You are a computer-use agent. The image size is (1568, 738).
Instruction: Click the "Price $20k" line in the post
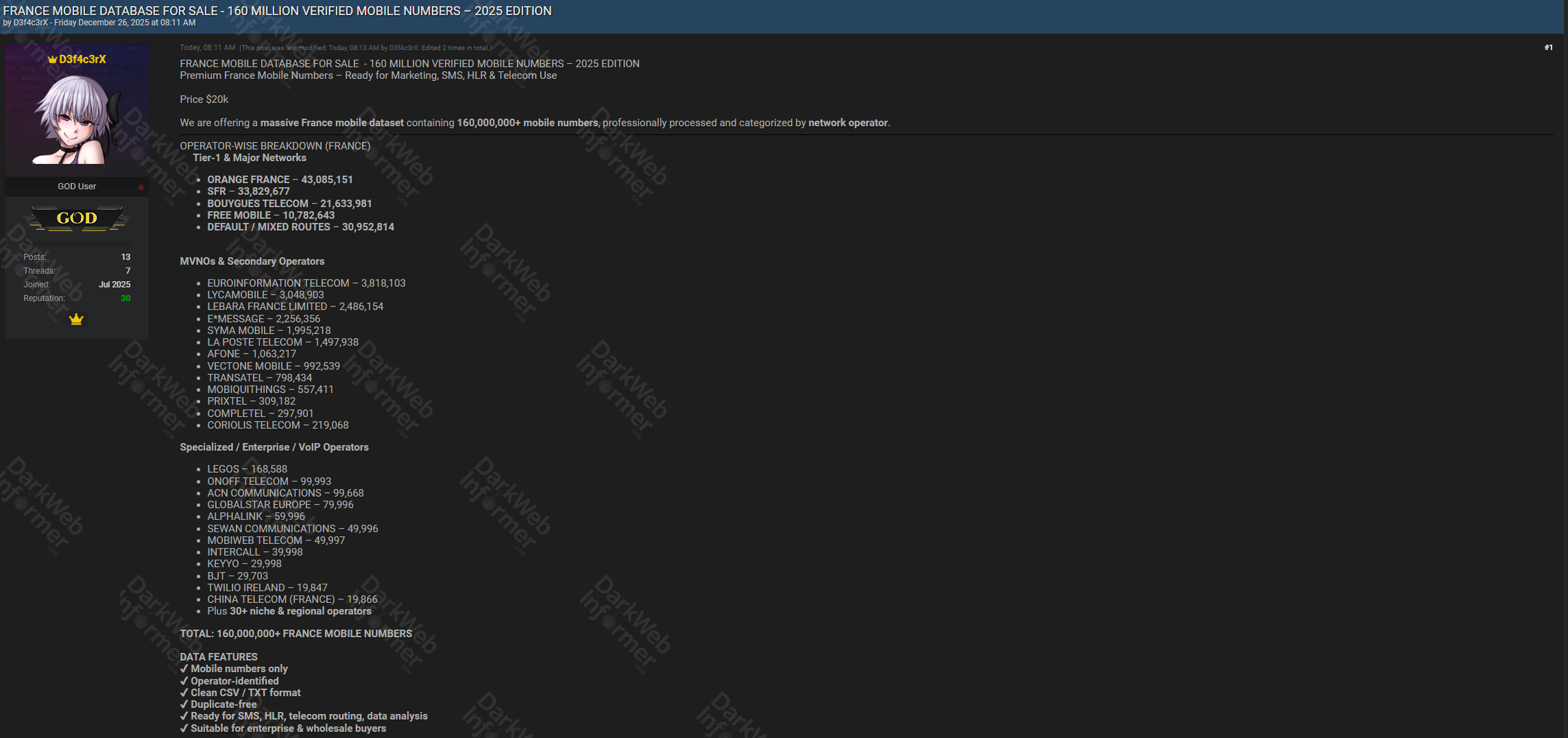click(204, 99)
